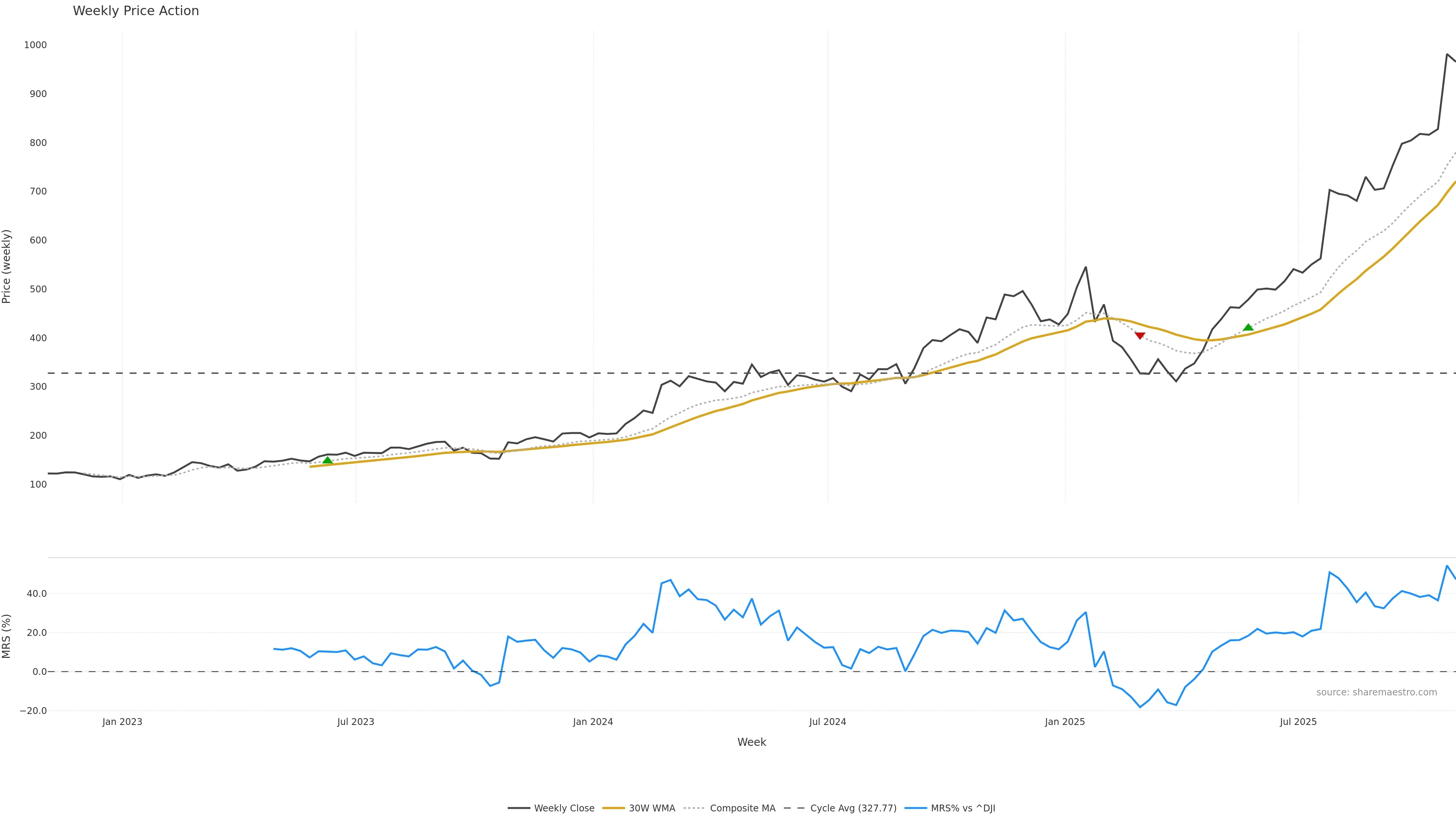
Task: Click the sharemaestro.com source text
Action: 1376,692
